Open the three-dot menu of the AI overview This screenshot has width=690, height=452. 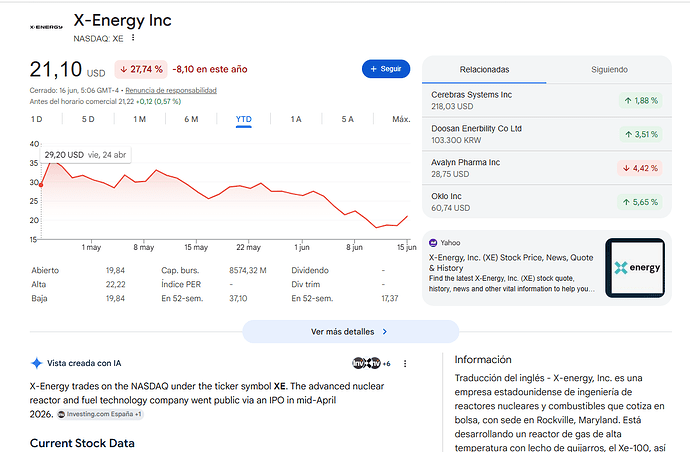pos(405,364)
